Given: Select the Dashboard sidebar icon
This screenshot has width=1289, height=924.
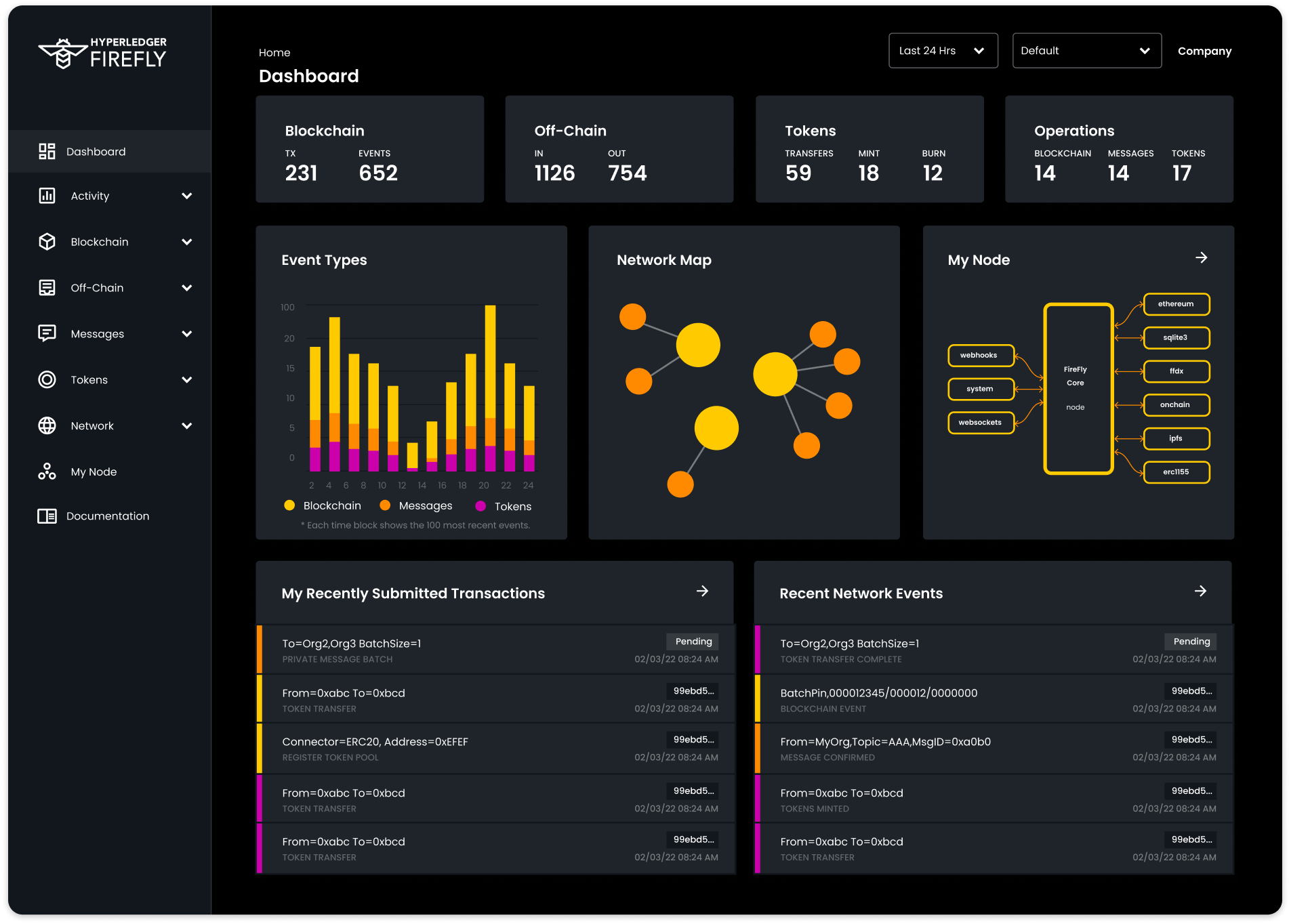Looking at the screenshot, I should click(46, 151).
